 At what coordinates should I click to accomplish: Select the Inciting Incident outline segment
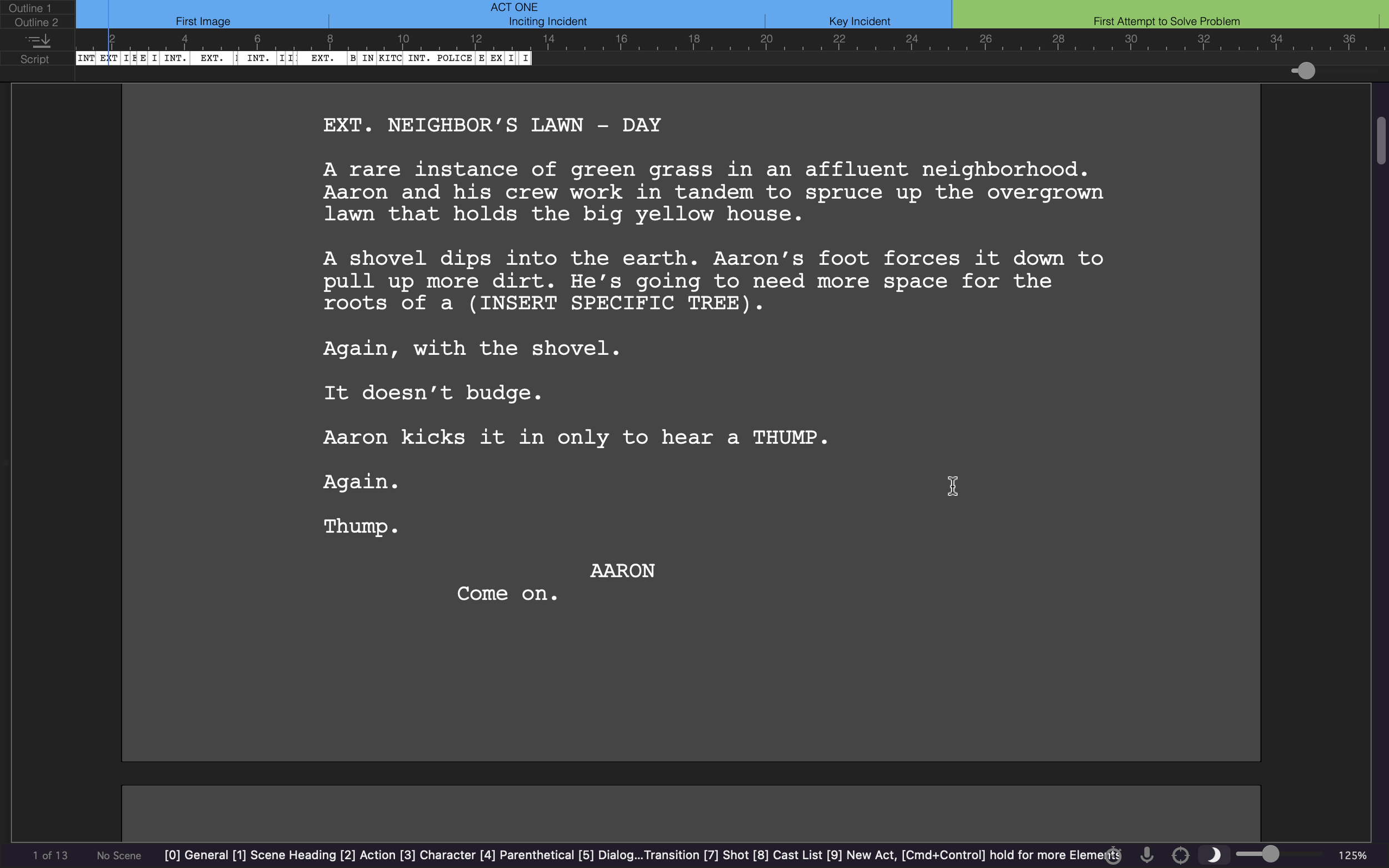coord(547,21)
